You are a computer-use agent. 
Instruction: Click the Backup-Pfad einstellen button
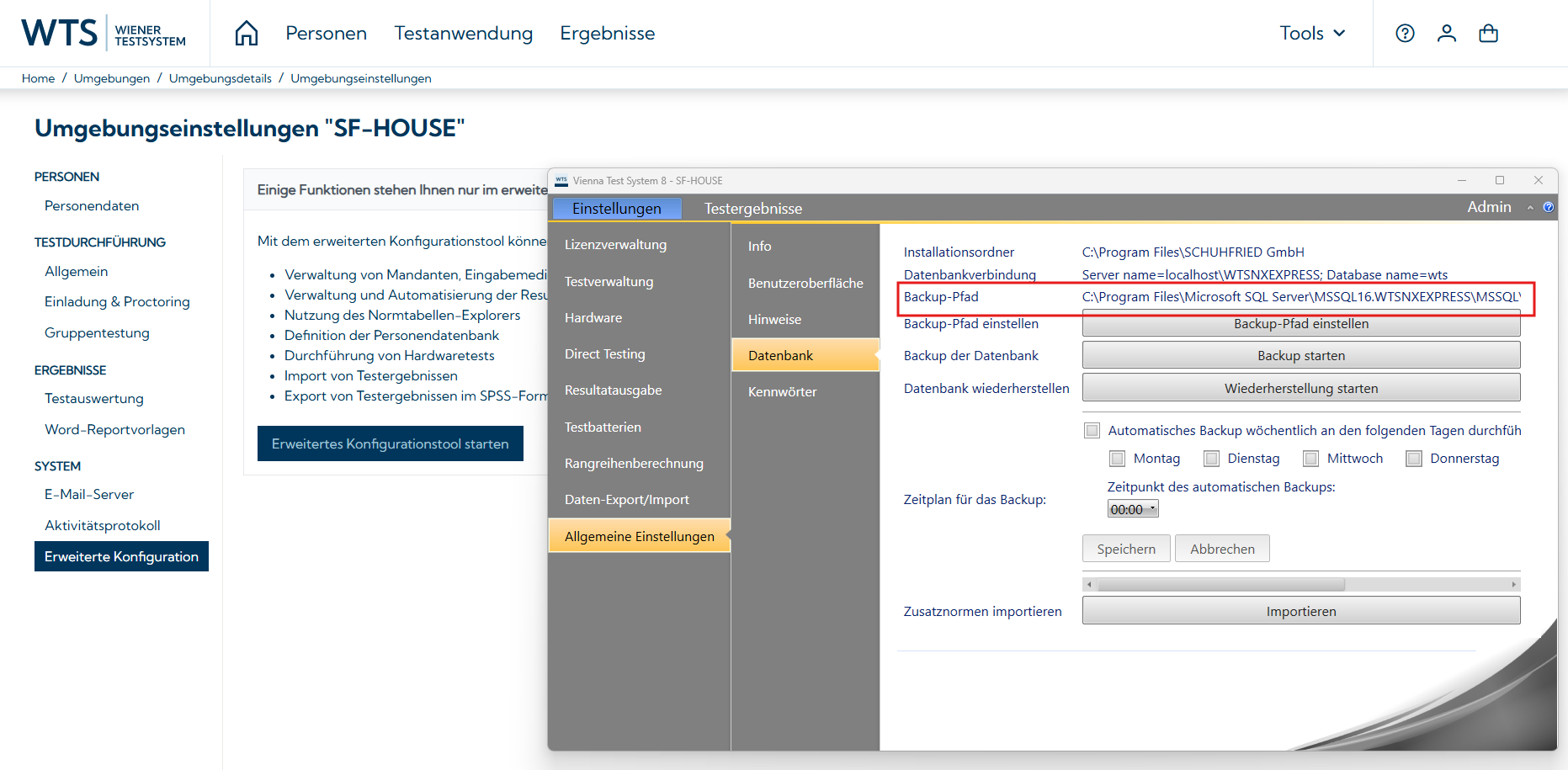click(1301, 325)
